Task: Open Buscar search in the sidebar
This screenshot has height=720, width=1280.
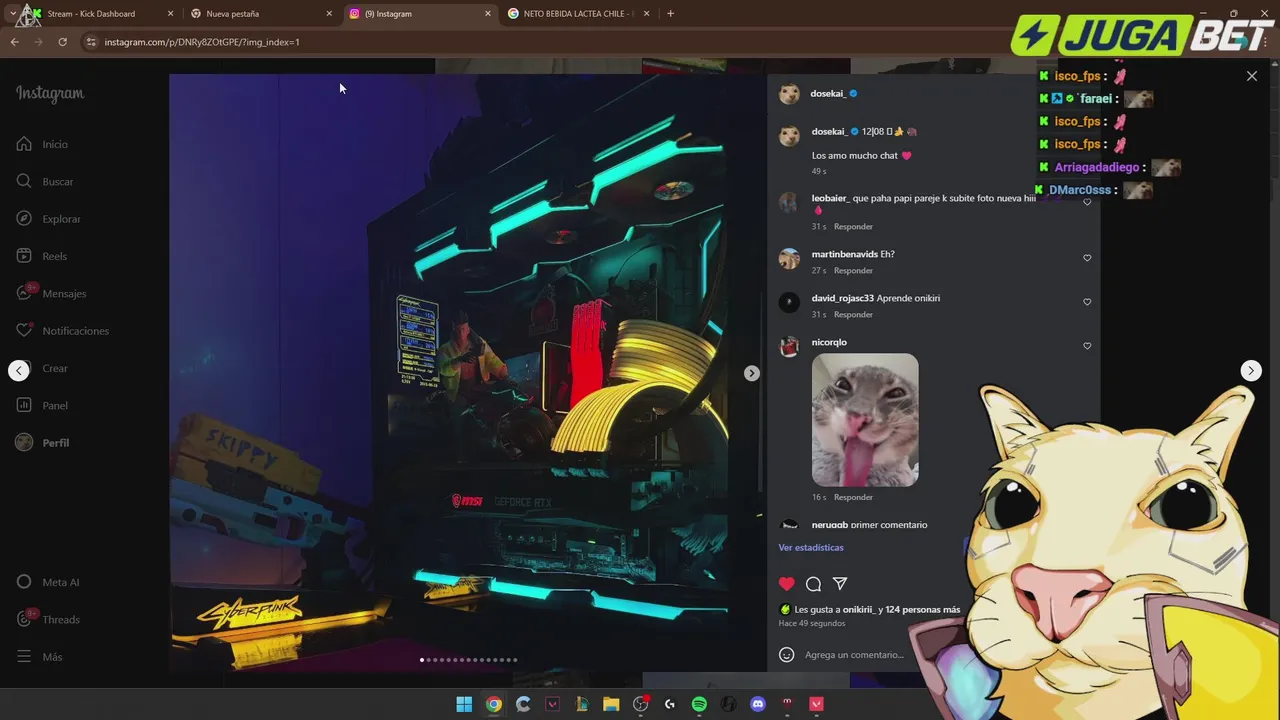Action: pyautogui.click(x=45, y=181)
